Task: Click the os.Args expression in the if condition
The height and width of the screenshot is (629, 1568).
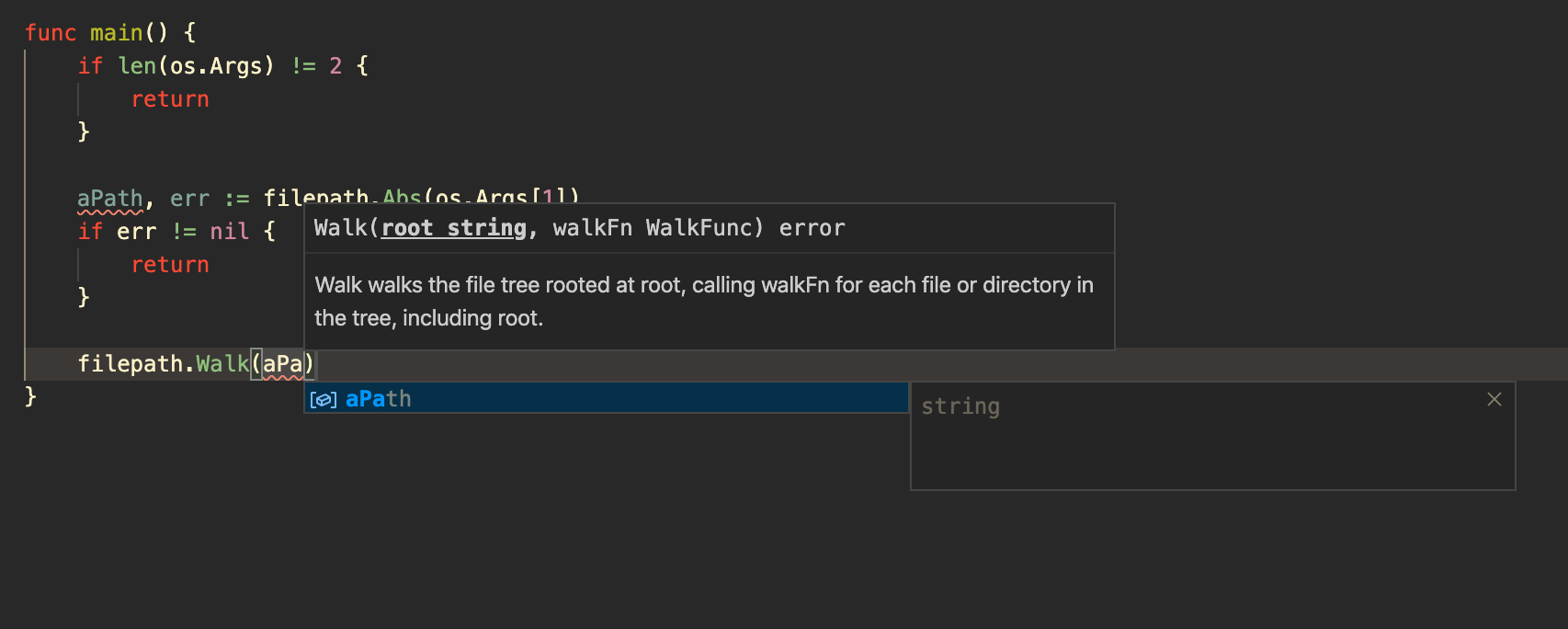Action: 215,65
